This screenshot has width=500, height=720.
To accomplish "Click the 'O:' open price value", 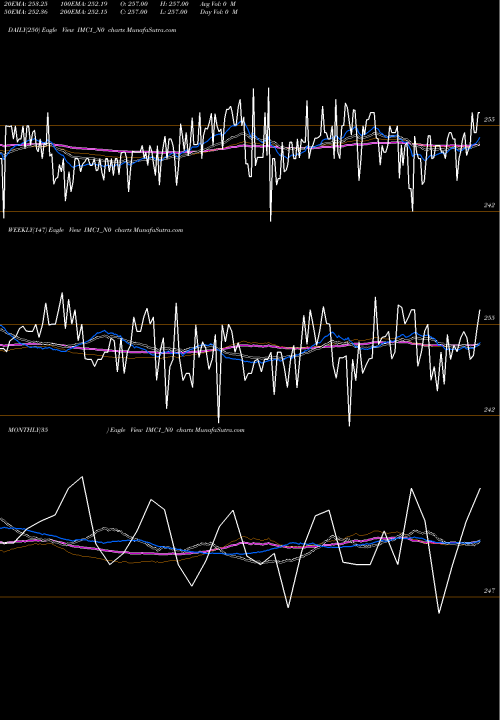I will tap(134, 4).
